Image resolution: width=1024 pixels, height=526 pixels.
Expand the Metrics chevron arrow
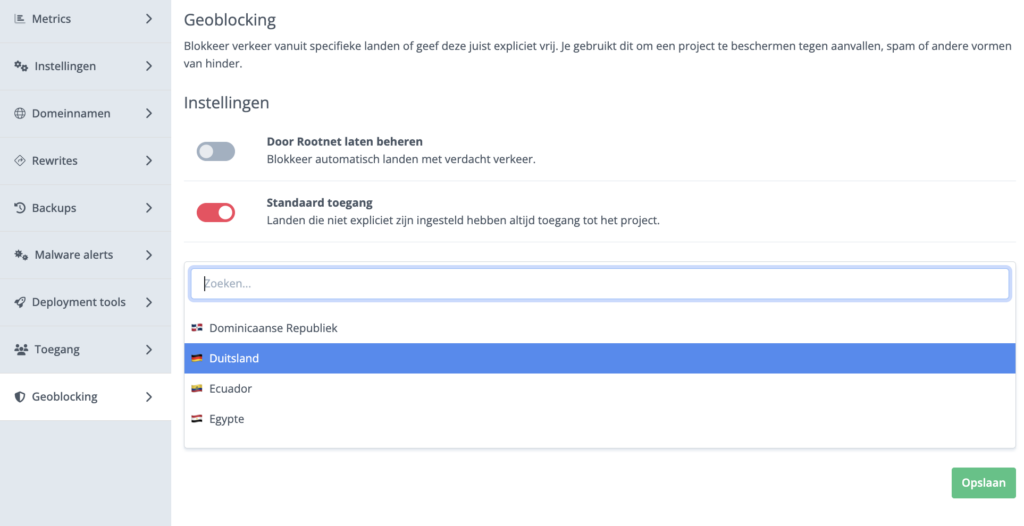(x=149, y=19)
